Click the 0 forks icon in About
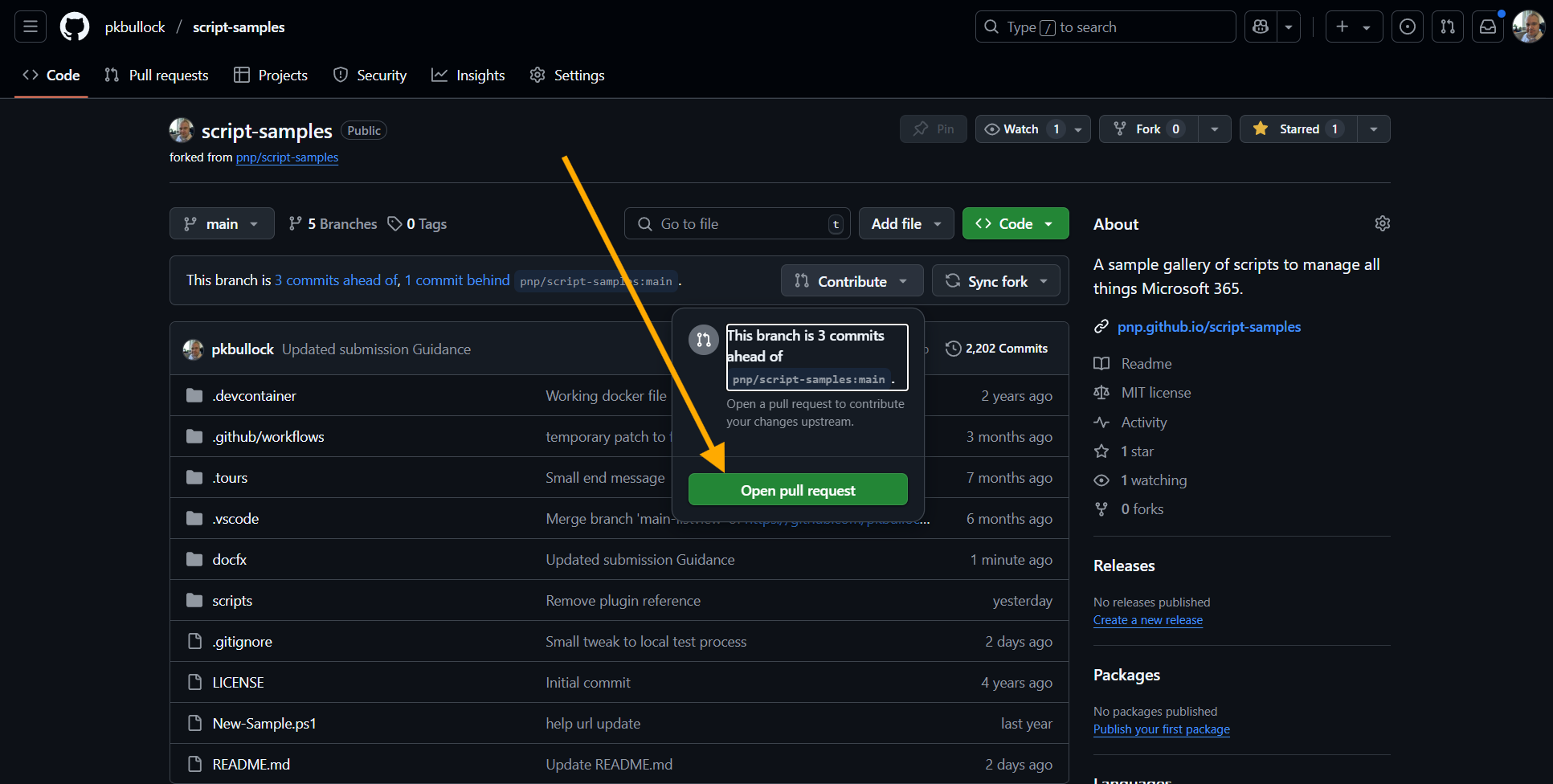This screenshot has width=1553, height=784. [x=1101, y=509]
